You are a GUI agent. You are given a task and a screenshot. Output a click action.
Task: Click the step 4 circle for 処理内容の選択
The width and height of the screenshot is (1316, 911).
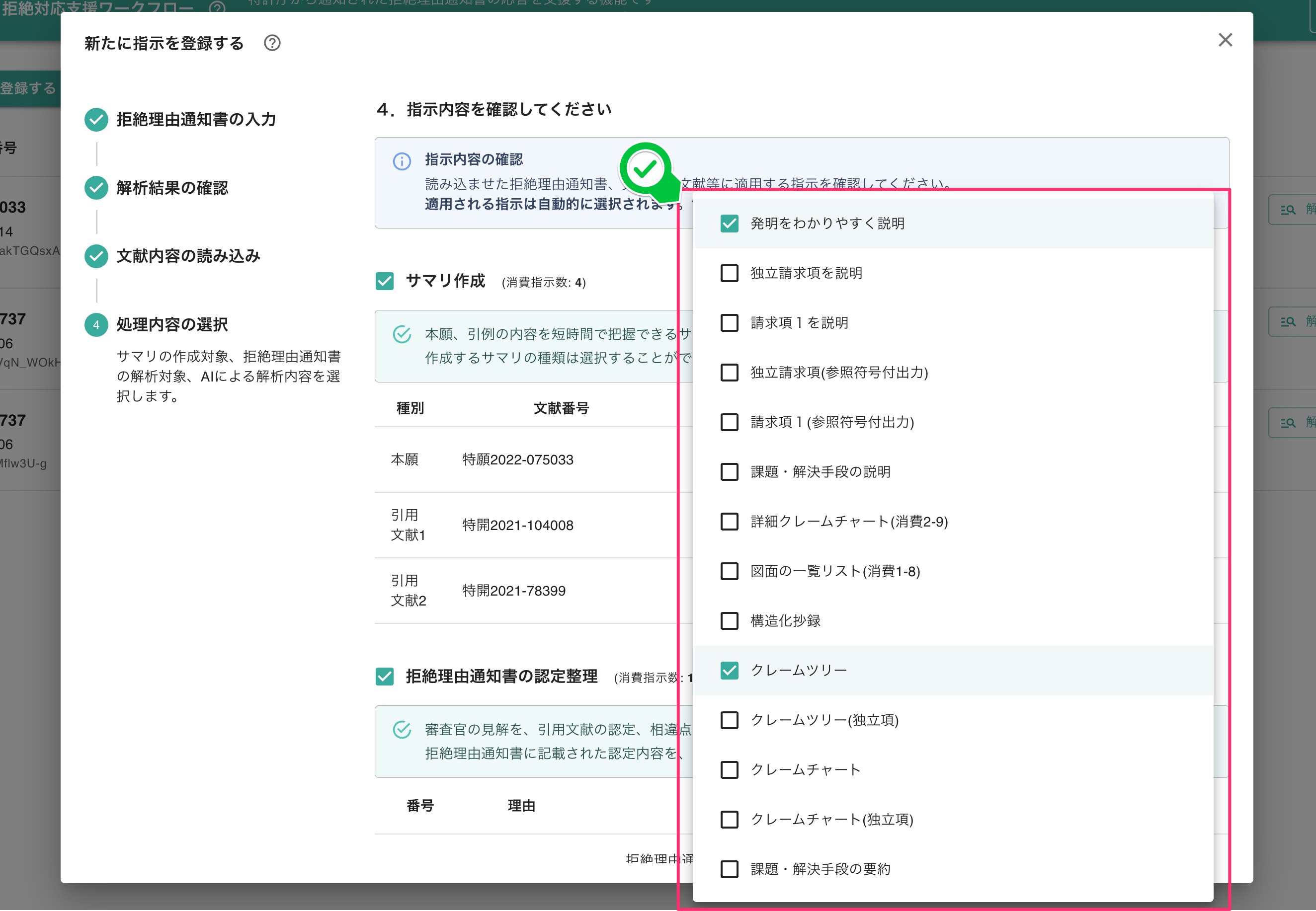(x=96, y=325)
